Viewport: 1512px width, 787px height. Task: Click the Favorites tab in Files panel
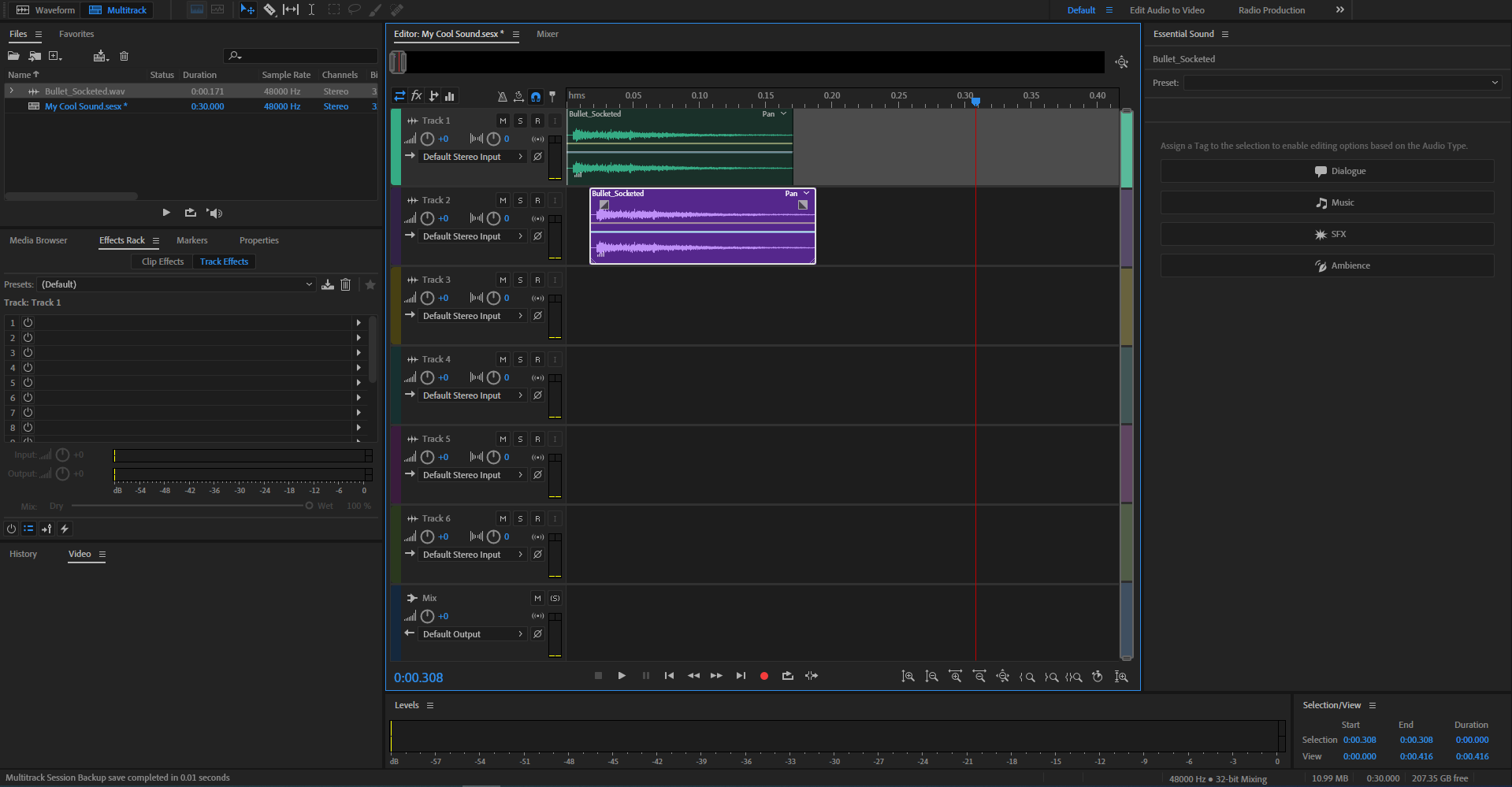(76, 34)
